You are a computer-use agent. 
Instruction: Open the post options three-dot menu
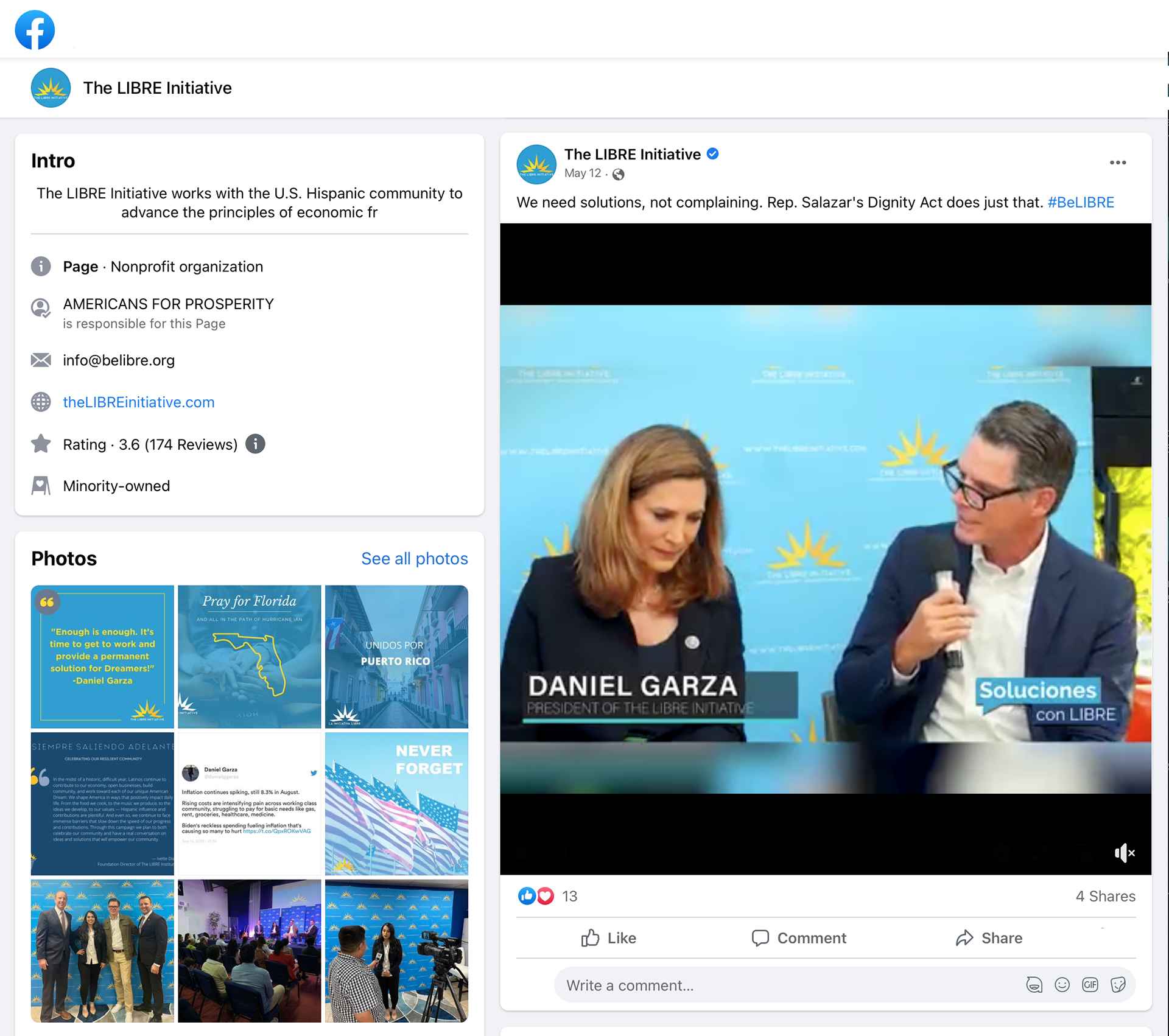1117,163
